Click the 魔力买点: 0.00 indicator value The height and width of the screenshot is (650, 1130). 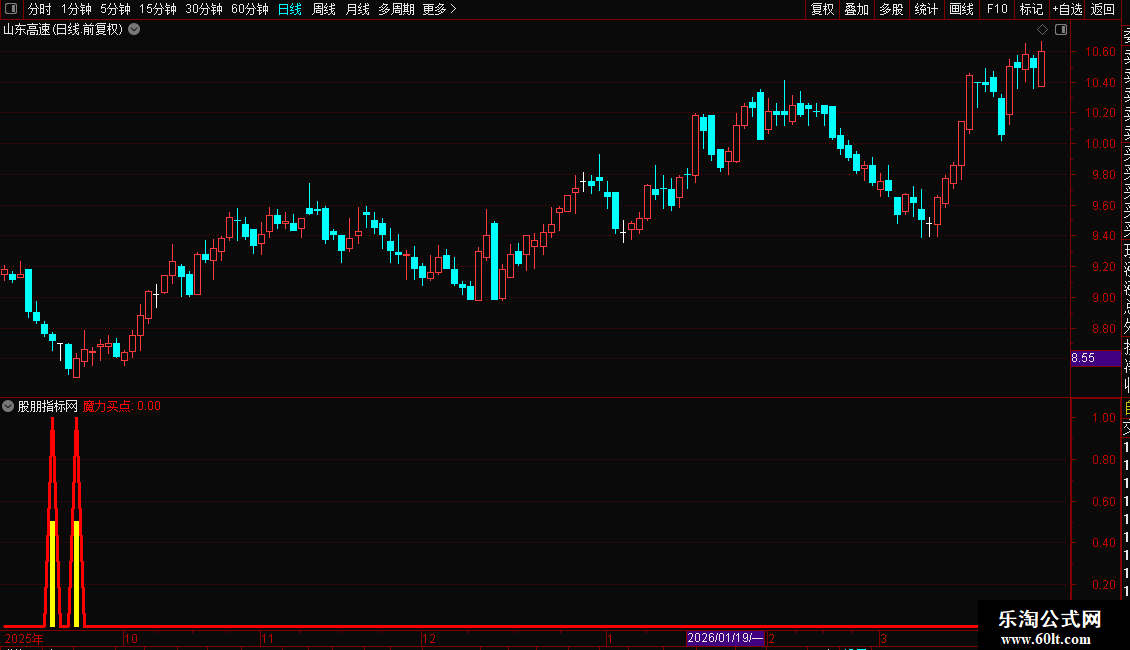click(122, 406)
